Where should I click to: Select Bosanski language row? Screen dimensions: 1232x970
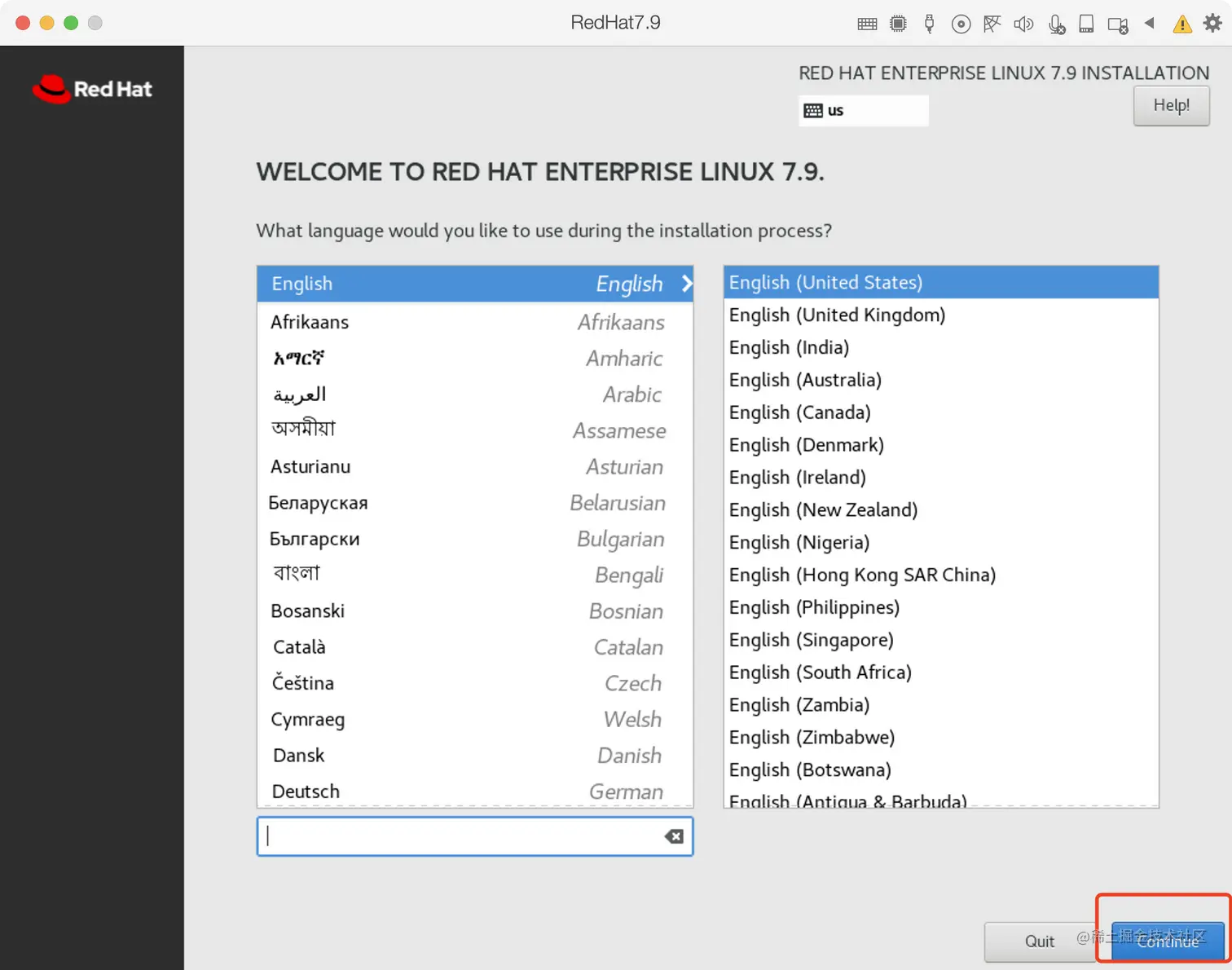click(475, 611)
